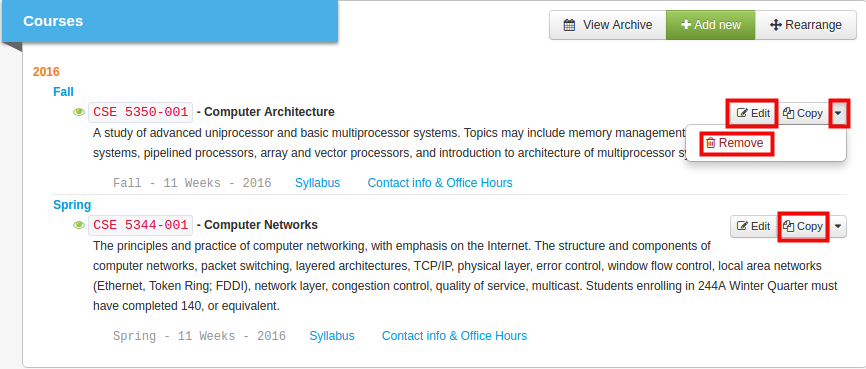866x369 pixels.
Task: Toggle visibility eye for CSE 5344-001
Action: coord(79,225)
